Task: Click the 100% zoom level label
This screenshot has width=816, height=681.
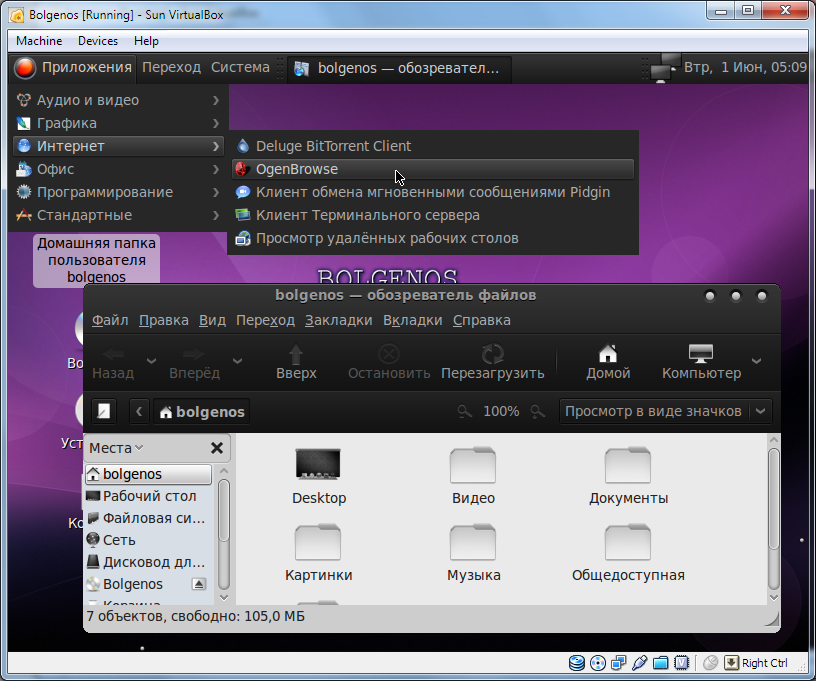Action: (501, 412)
